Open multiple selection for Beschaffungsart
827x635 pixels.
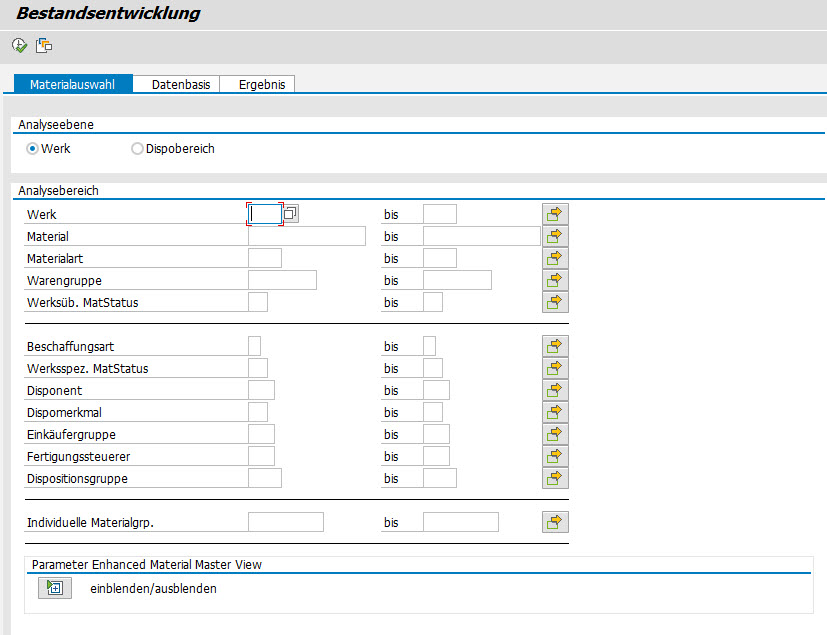[x=554, y=345]
